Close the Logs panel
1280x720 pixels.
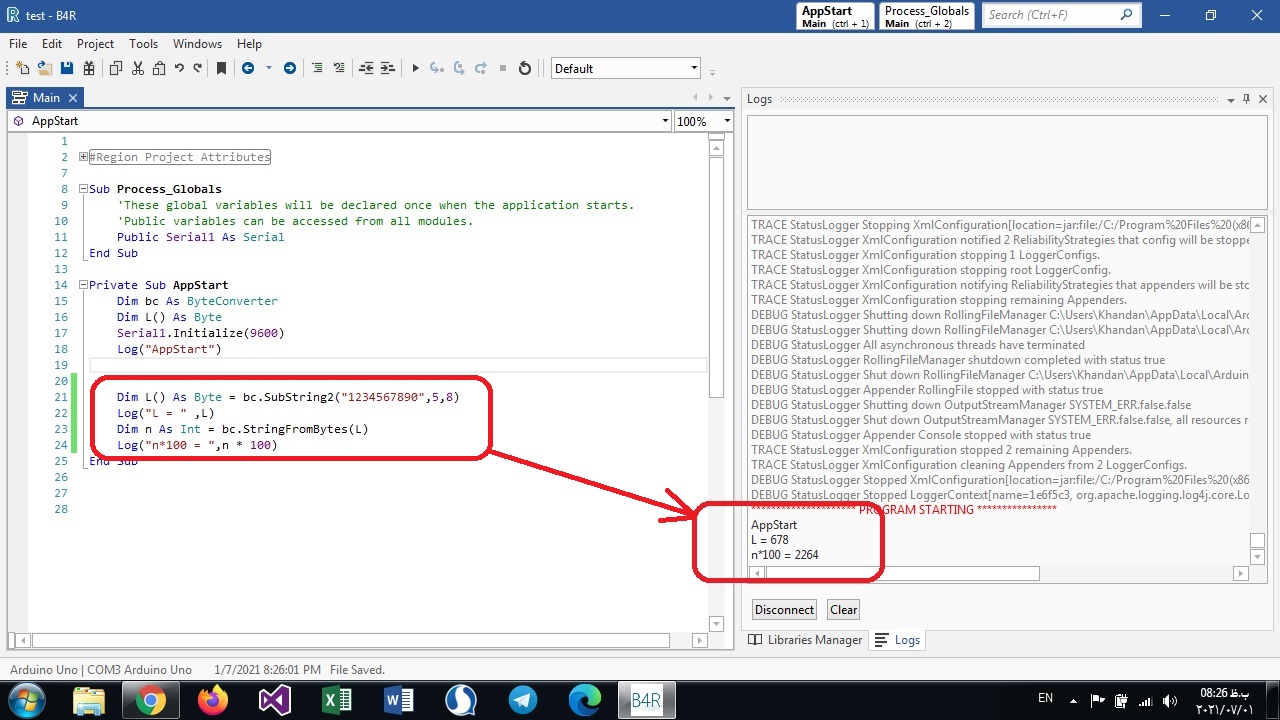1263,99
